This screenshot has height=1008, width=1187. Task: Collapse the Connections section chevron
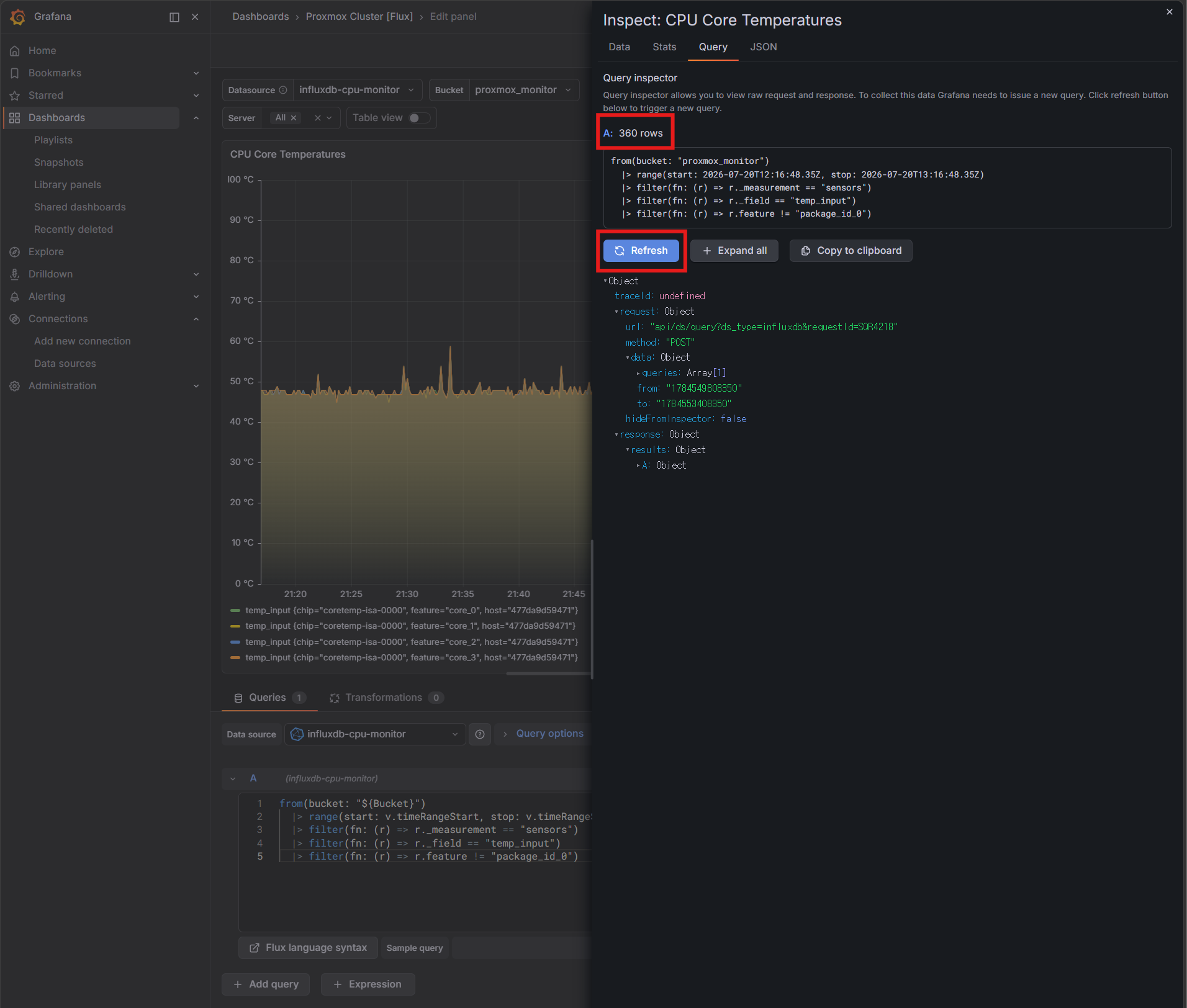point(196,319)
